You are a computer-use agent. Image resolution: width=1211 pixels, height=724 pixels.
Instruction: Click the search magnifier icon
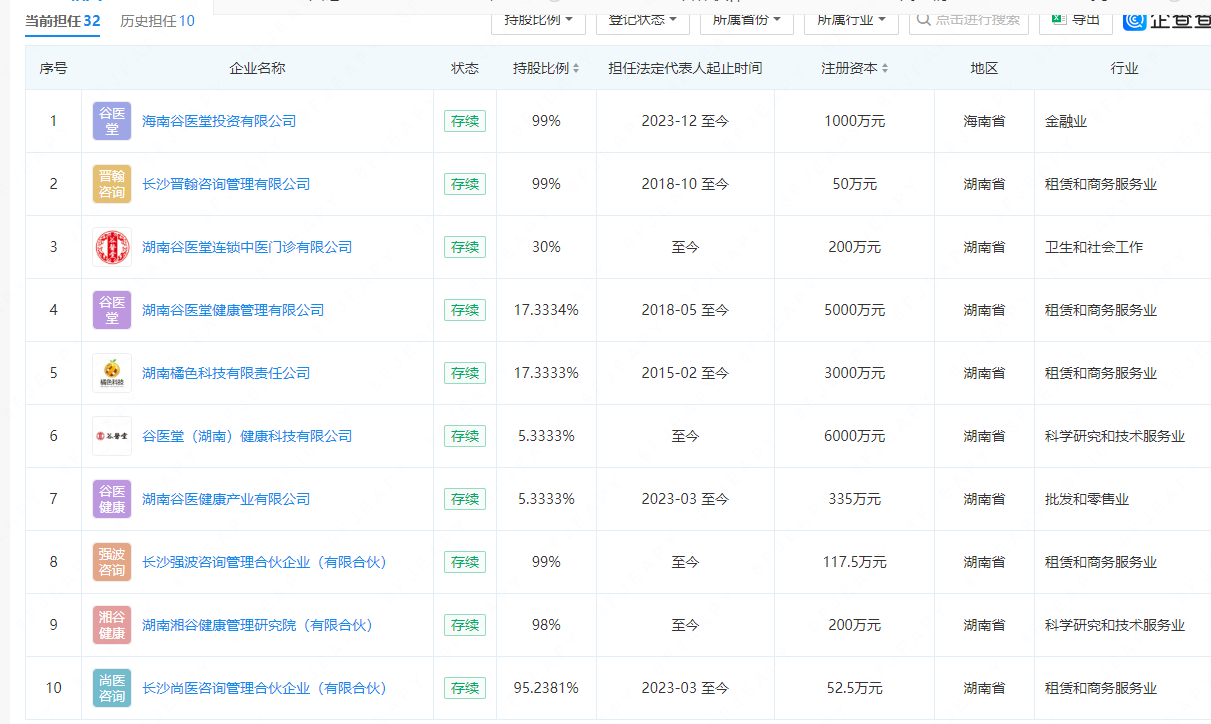pyautogui.click(x=925, y=19)
